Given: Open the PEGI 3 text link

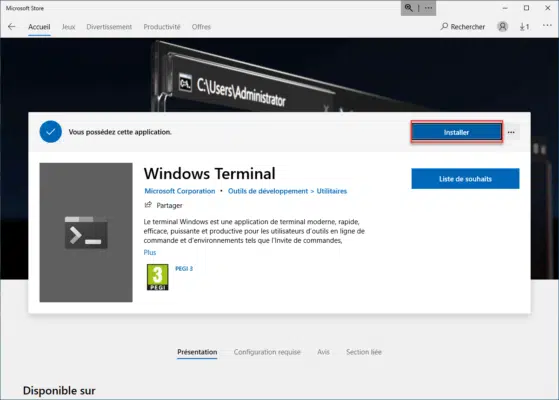Looking at the screenshot, I should point(184,268).
